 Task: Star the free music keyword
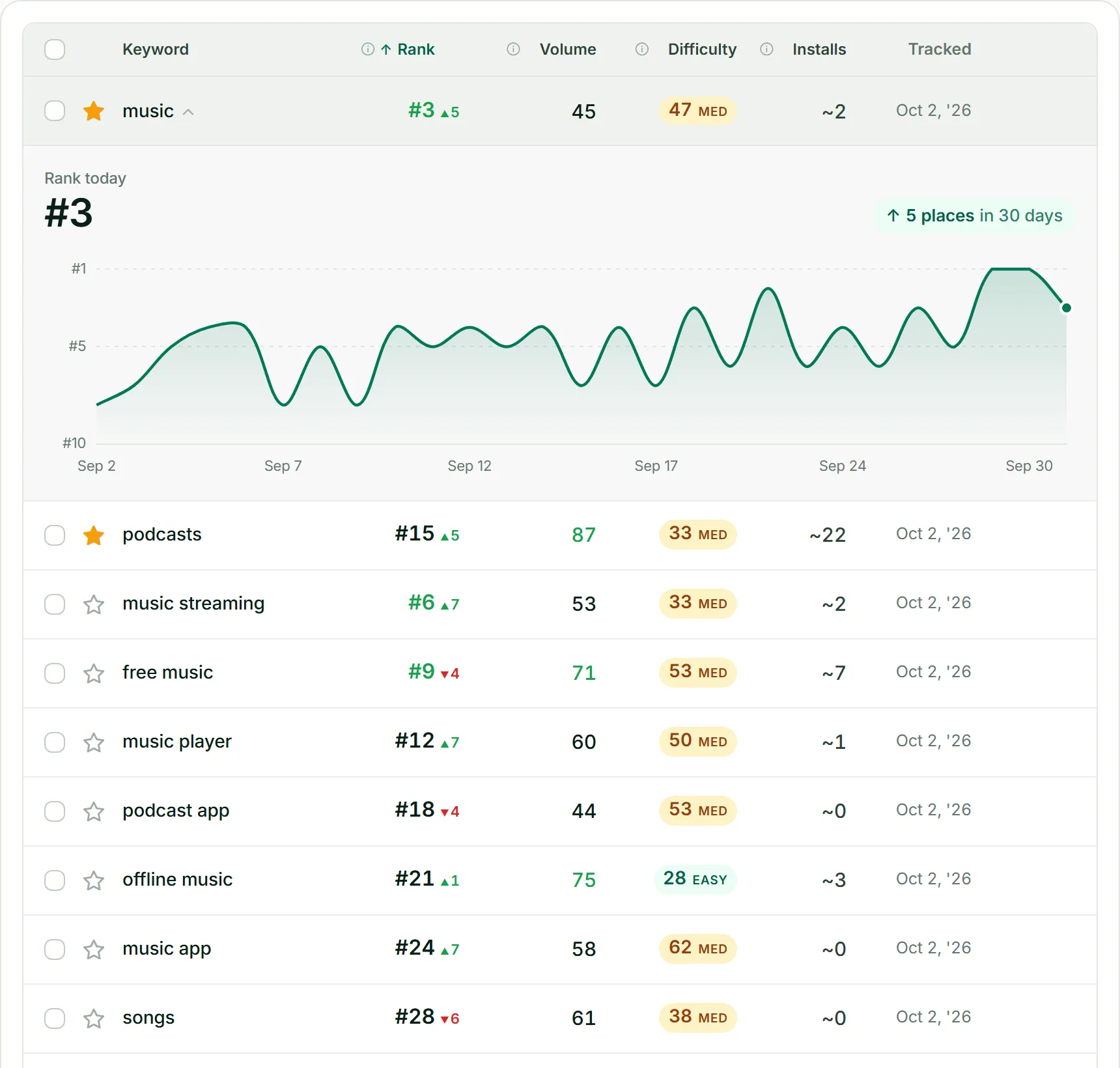(94, 673)
